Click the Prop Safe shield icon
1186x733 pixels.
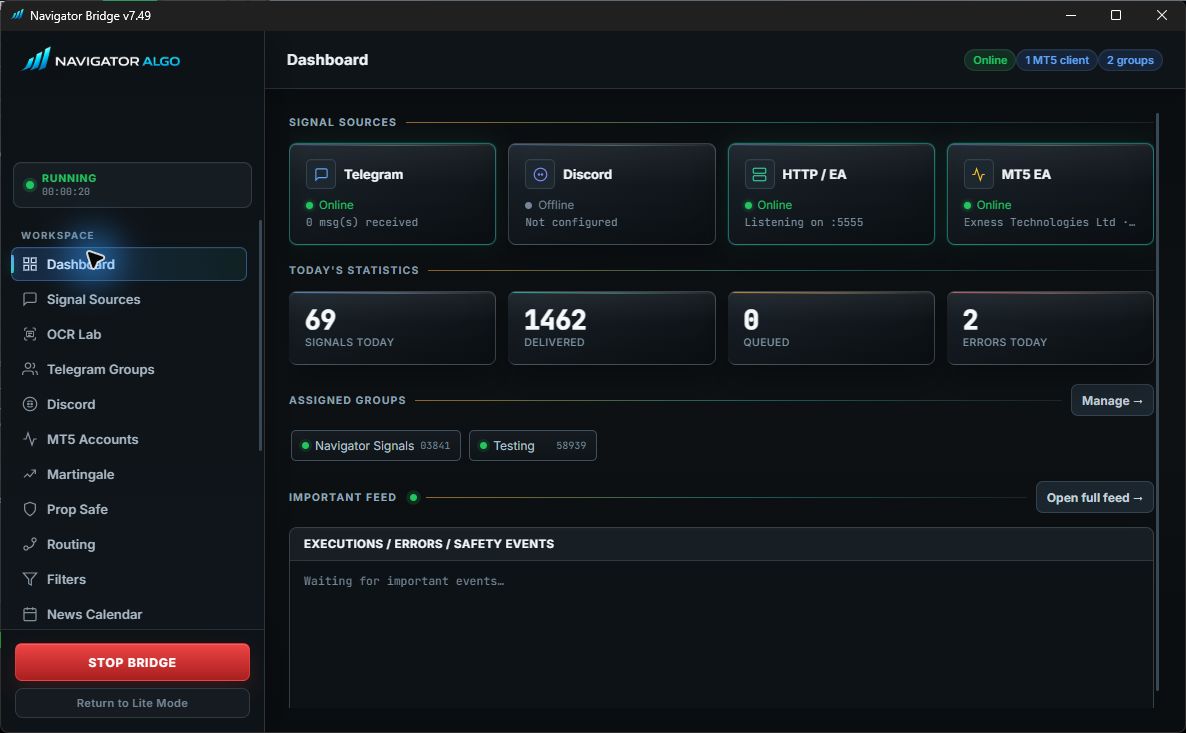pyautogui.click(x=29, y=509)
